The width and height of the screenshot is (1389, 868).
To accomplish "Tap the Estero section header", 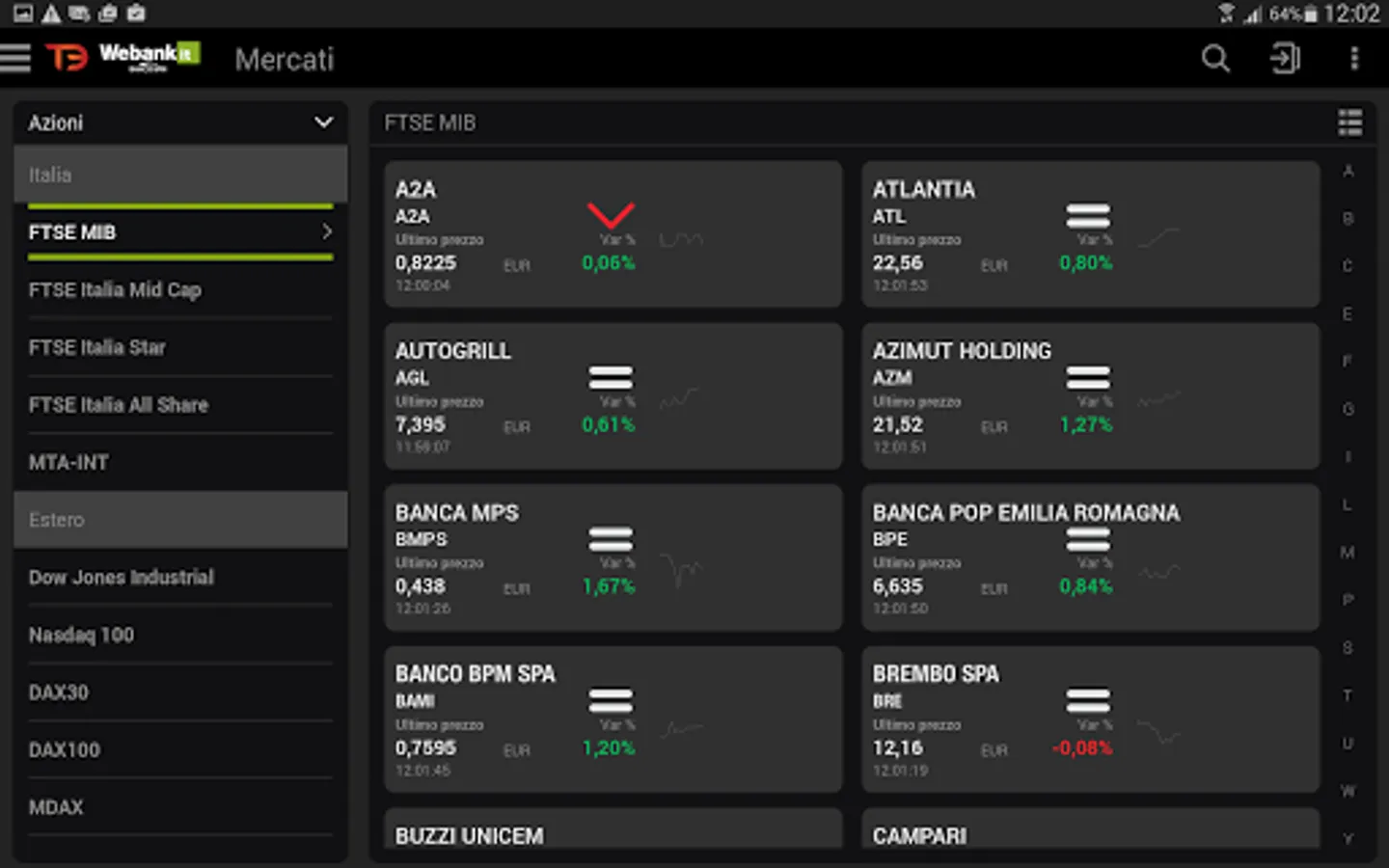I will [180, 520].
